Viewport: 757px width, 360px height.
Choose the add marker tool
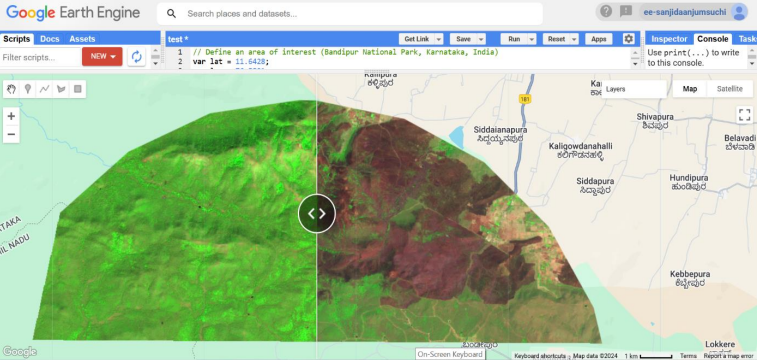(28, 89)
